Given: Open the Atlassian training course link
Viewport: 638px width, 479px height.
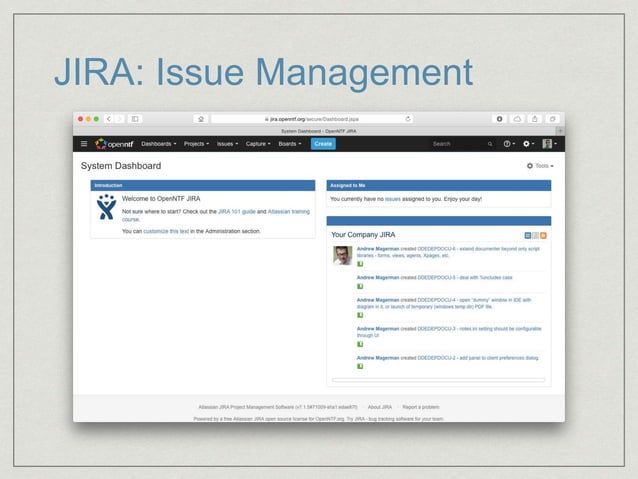Looking at the screenshot, I should 288,212.
